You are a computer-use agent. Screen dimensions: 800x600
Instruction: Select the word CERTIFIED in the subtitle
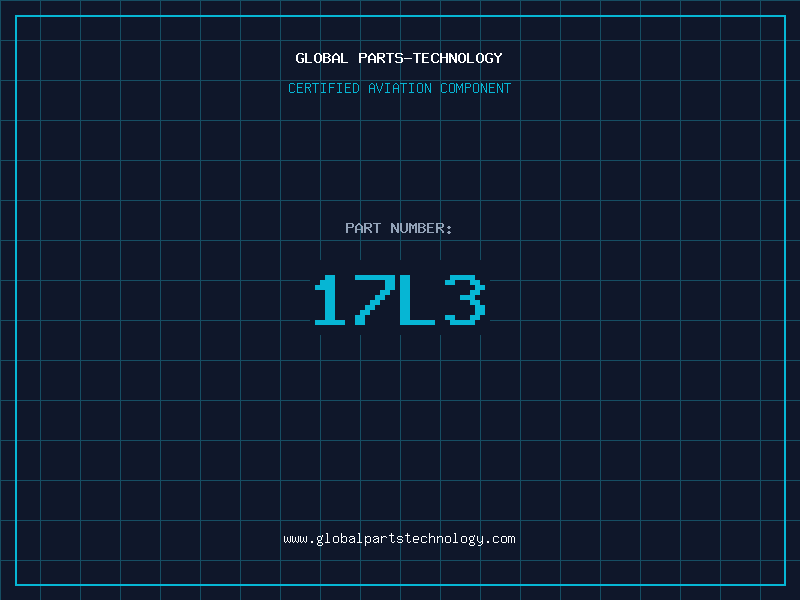tap(323, 88)
